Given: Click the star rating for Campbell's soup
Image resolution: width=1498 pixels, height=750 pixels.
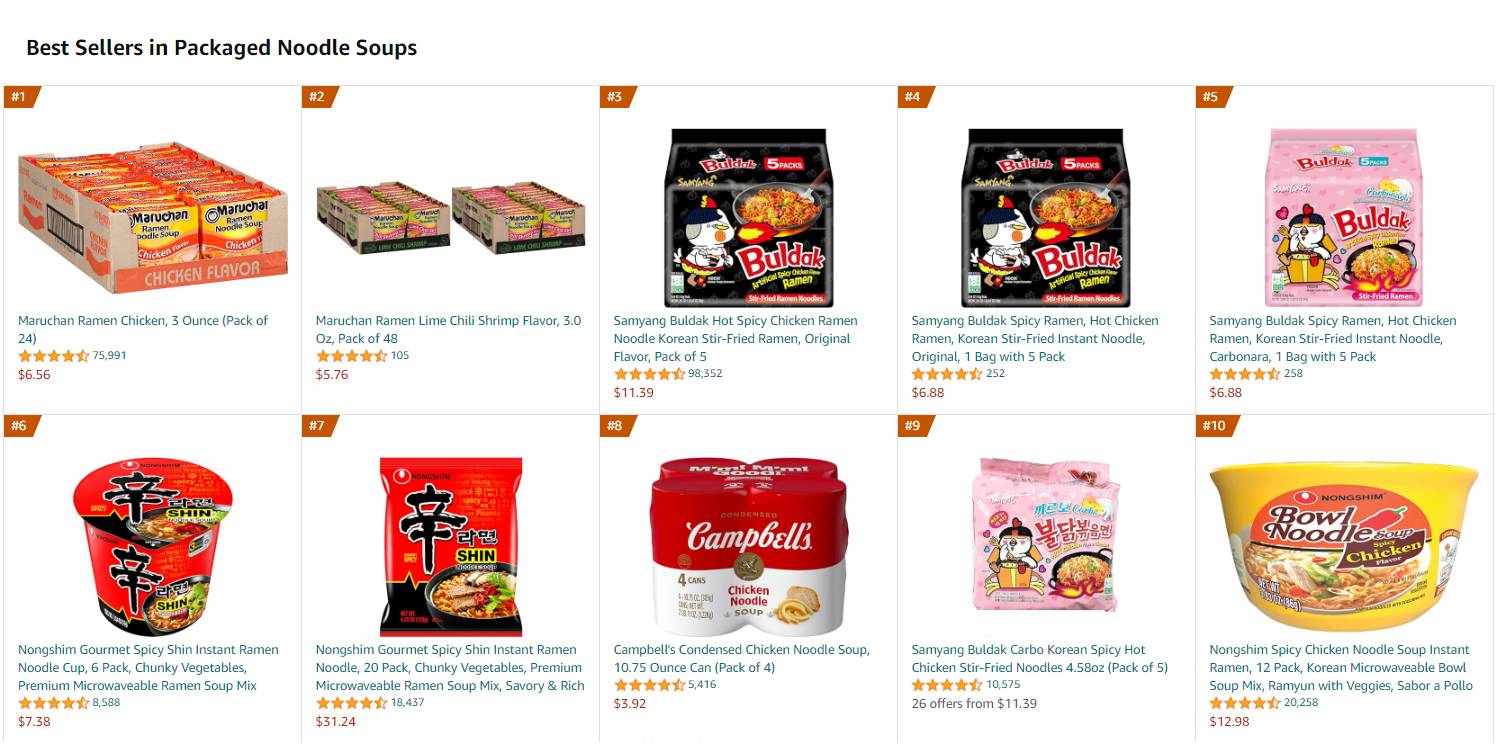Looking at the screenshot, I should pyautogui.click(x=649, y=685).
